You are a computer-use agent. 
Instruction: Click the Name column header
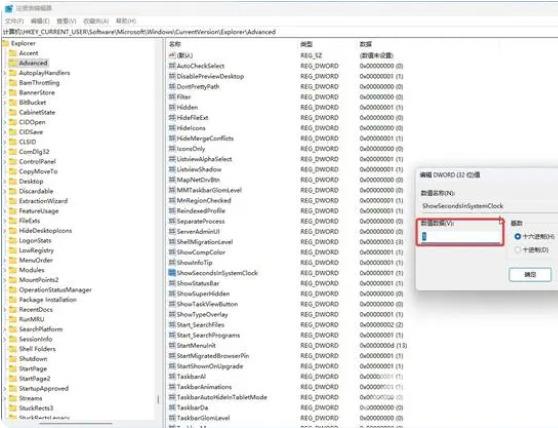175,44
